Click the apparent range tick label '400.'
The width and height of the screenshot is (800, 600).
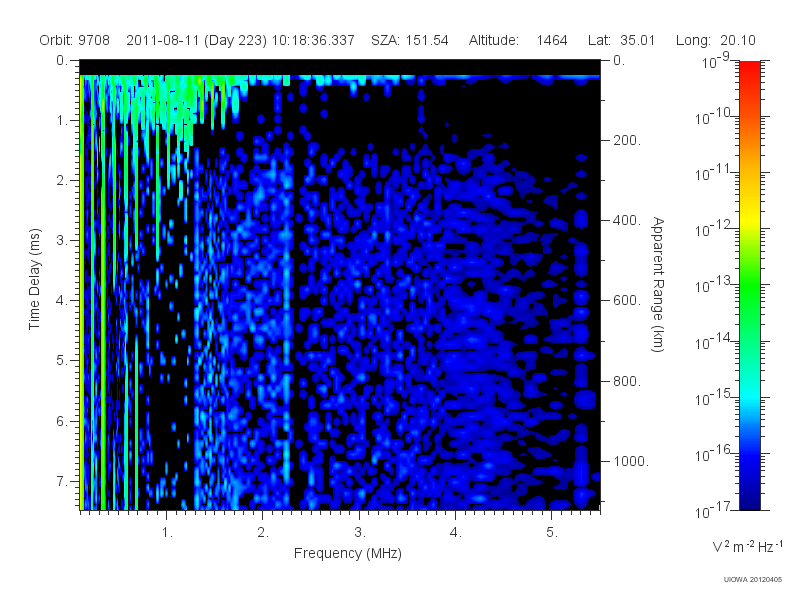(627, 220)
